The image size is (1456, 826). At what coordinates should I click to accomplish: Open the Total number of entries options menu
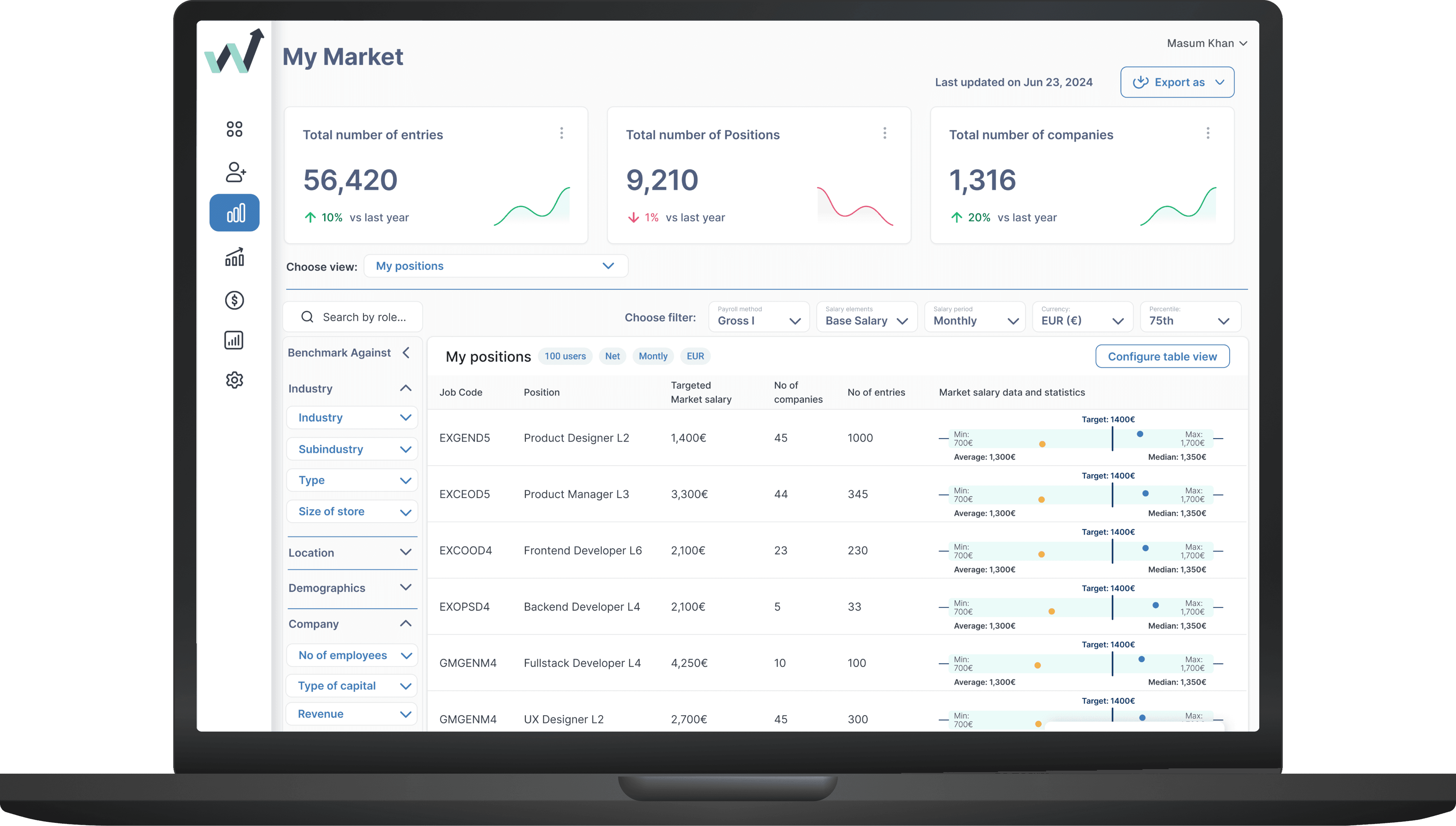561,133
